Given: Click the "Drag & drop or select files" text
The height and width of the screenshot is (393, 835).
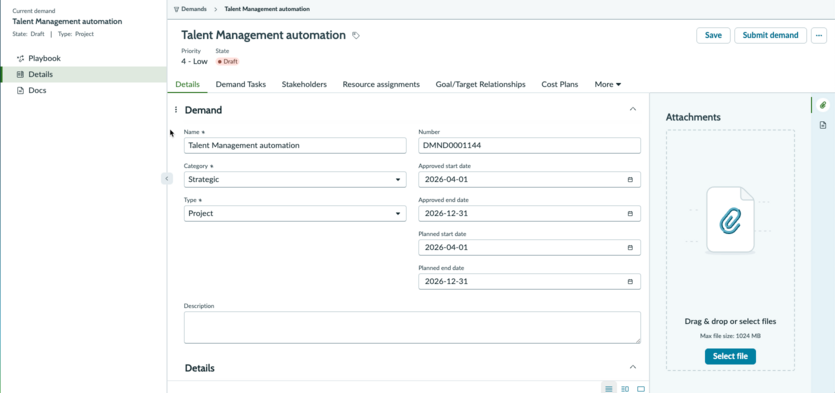Looking at the screenshot, I should [730, 322].
